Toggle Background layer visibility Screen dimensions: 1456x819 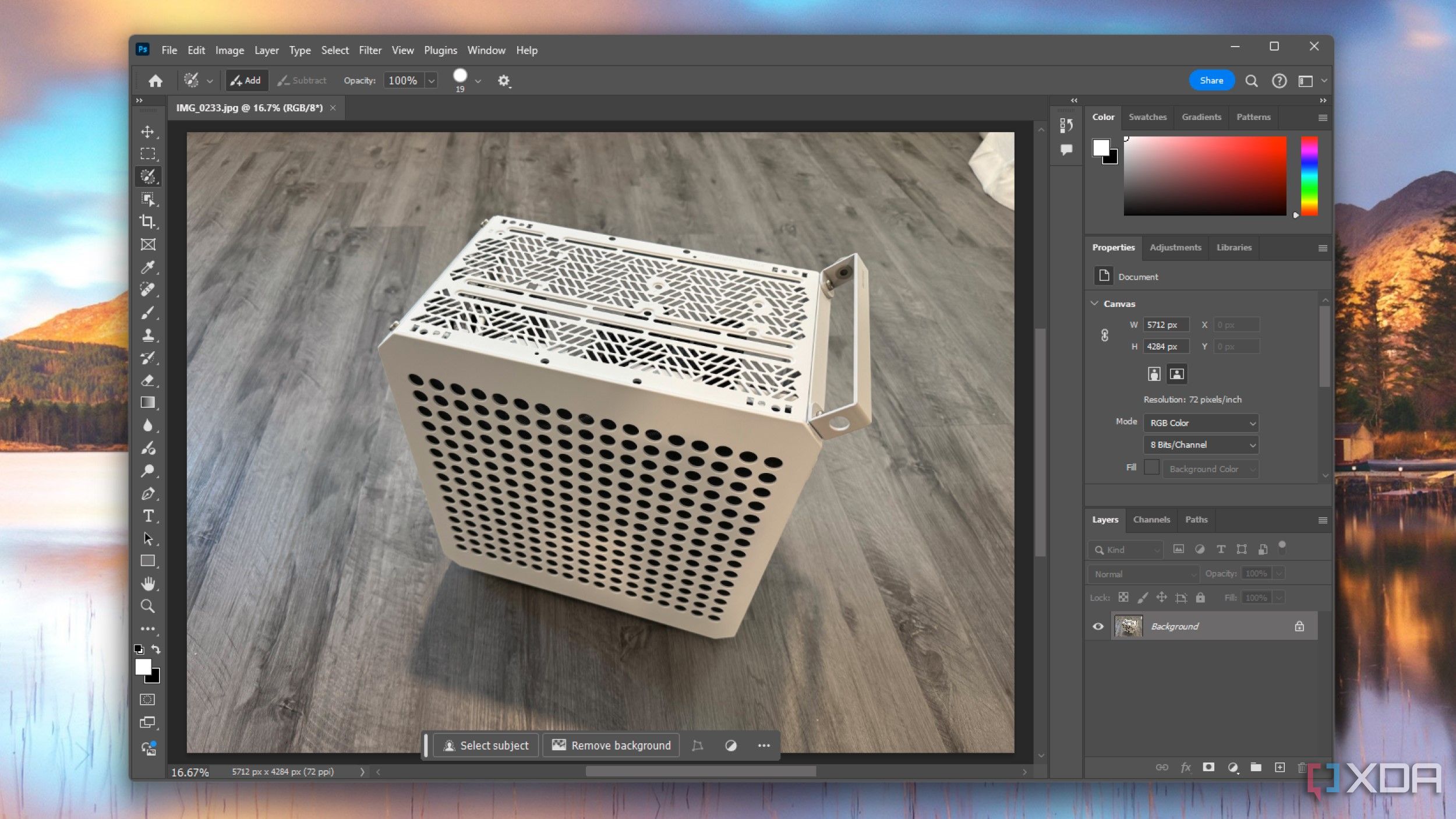click(x=1098, y=626)
